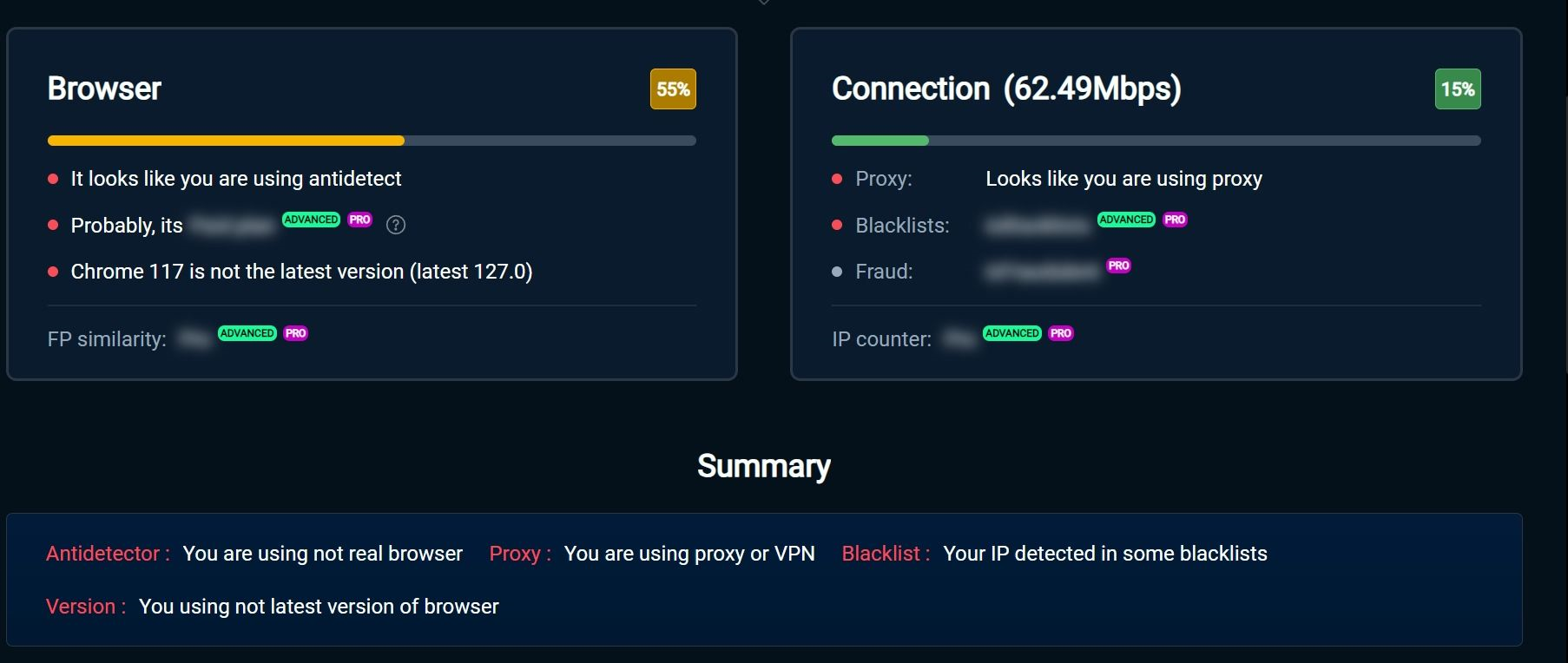
Task: Click the ADVANCED badge beside FP similarity
Action: click(247, 333)
